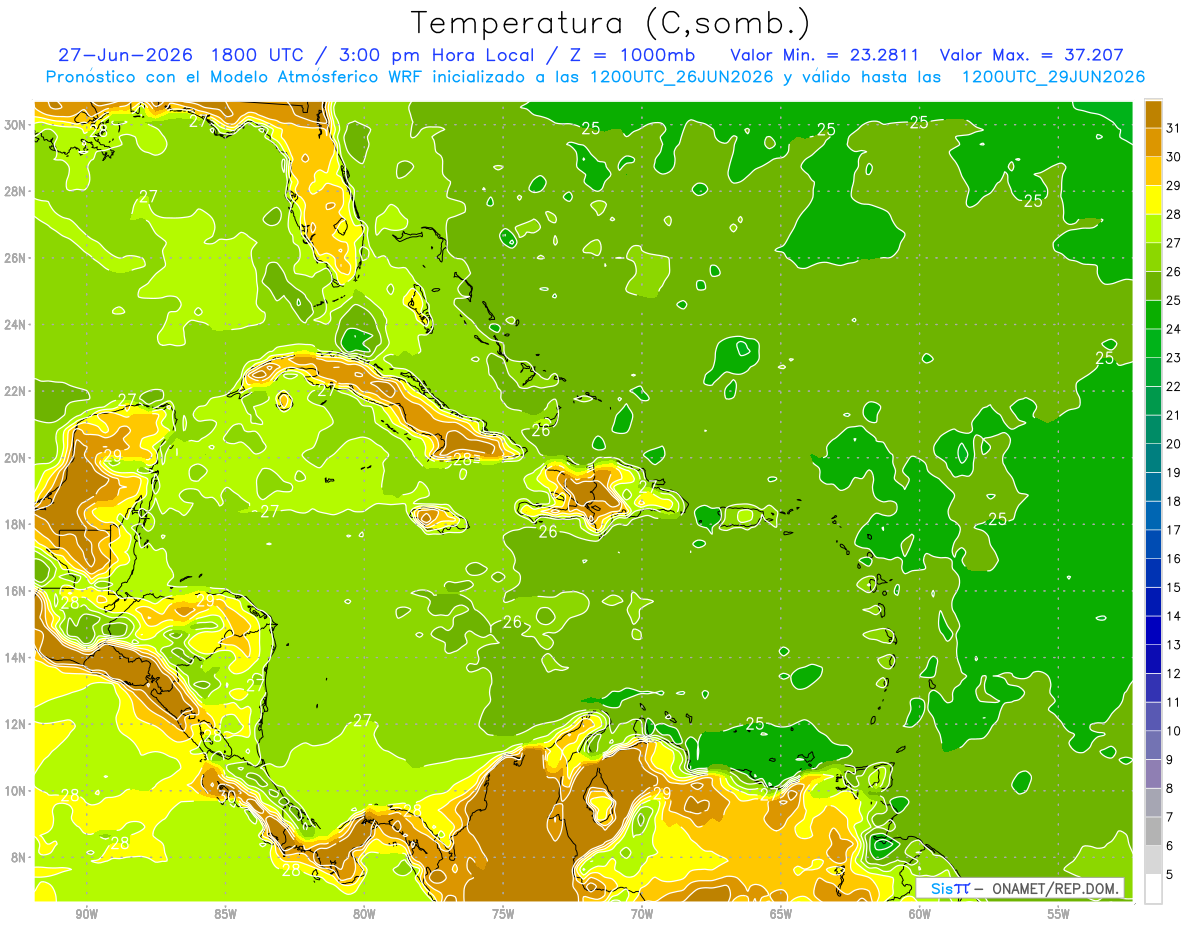The width and height of the screenshot is (1200, 927).
Task: Click the "80W" longitude axis label
Action: click(365, 914)
